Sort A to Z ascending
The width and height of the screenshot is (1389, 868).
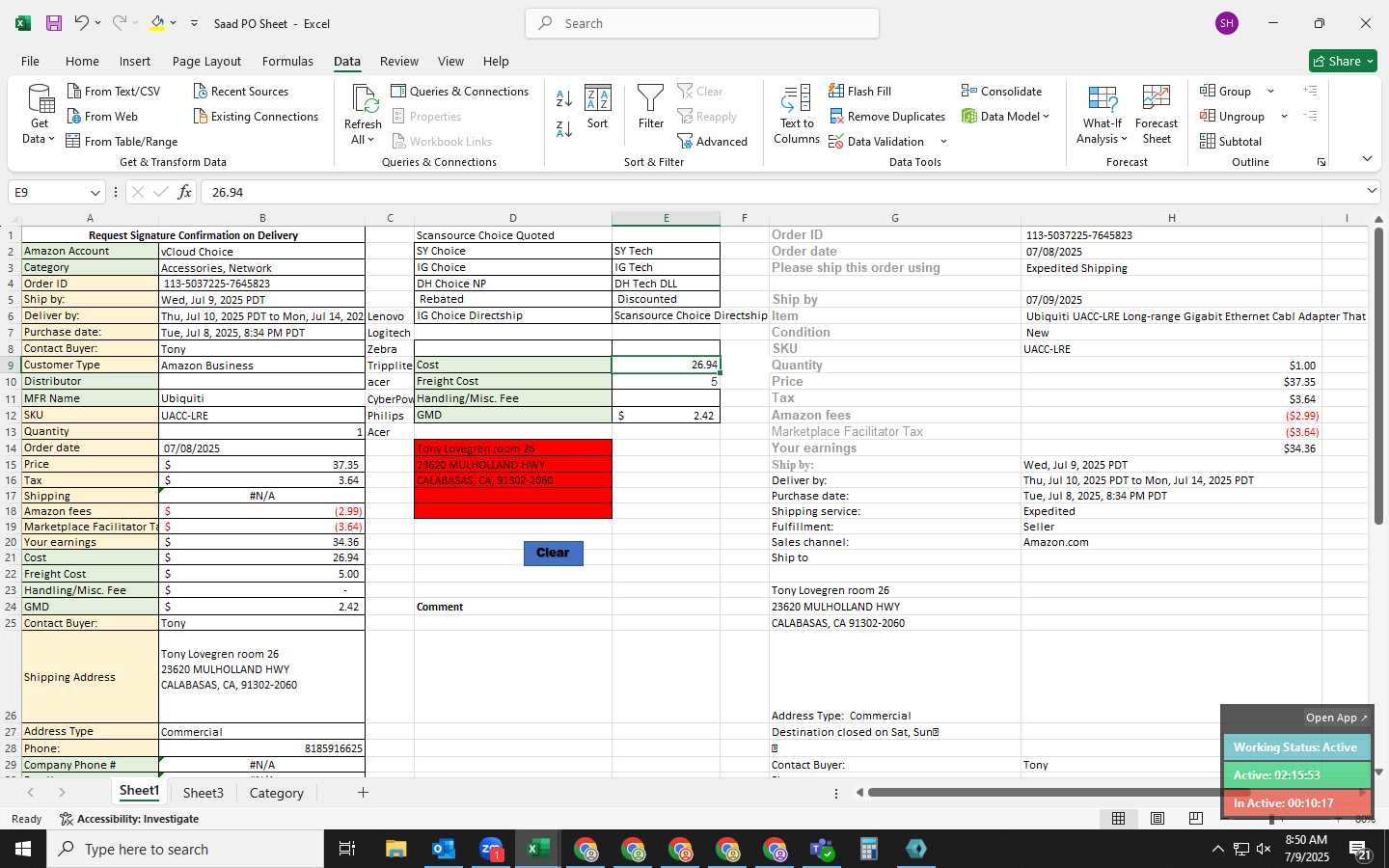tap(564, 98)
